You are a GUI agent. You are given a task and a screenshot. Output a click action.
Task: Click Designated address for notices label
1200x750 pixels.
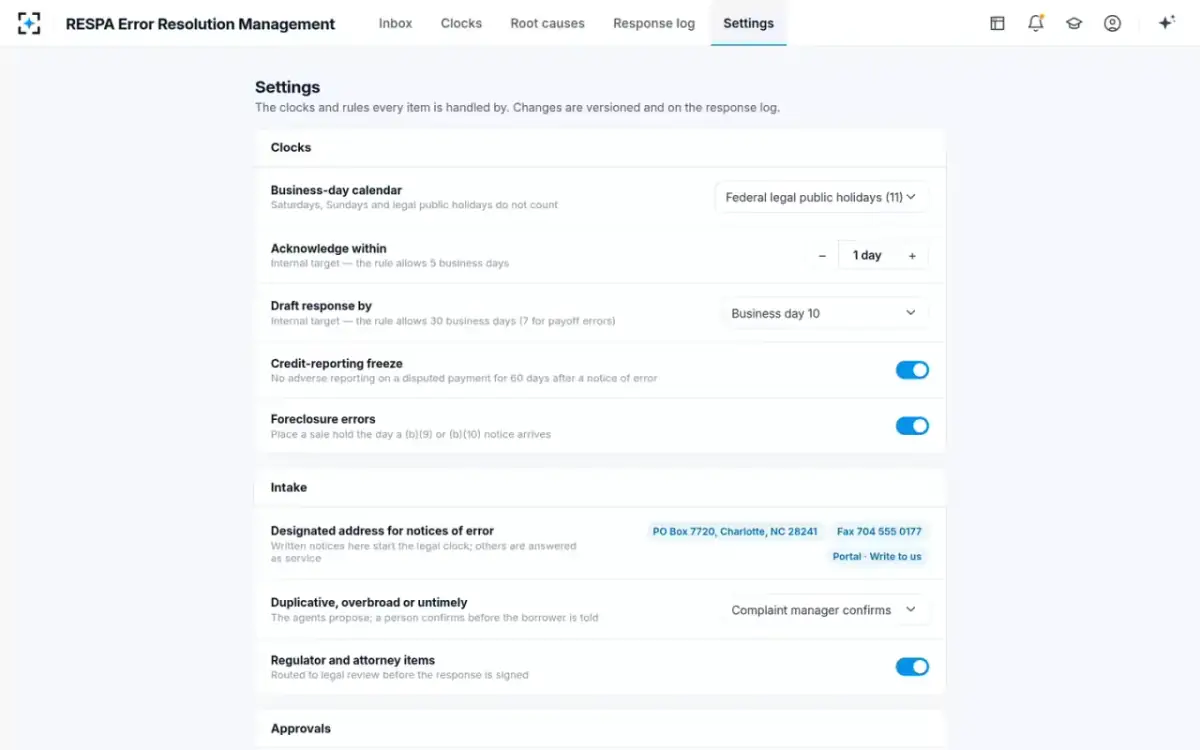(x=382, y=531)
